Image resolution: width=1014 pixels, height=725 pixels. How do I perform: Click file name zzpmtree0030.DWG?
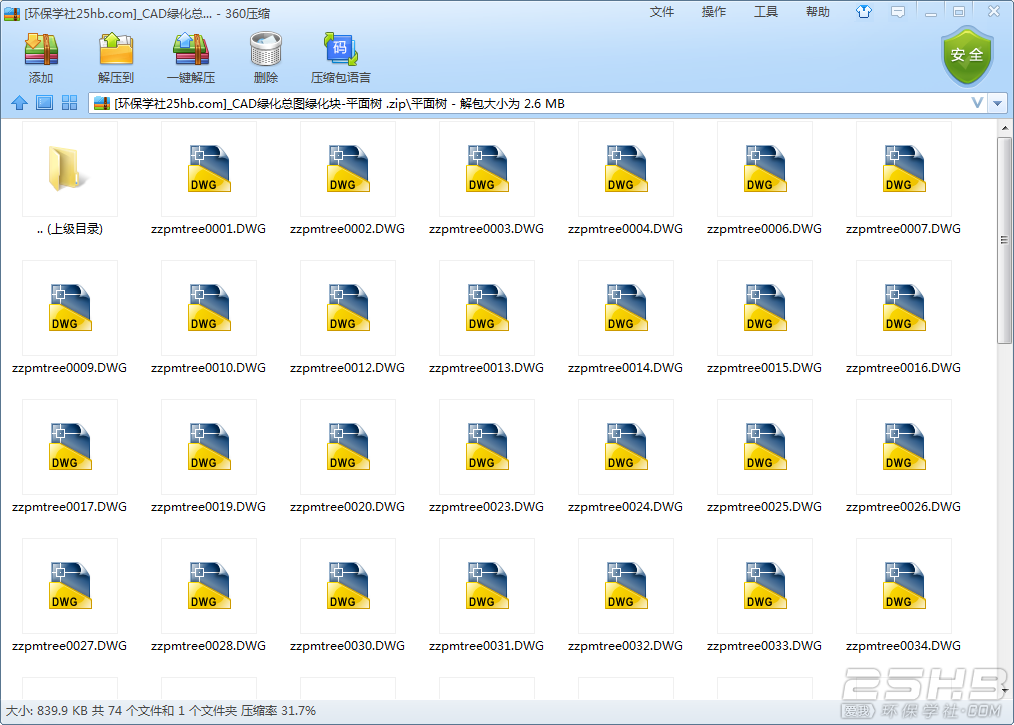click(x=347, y=646)
